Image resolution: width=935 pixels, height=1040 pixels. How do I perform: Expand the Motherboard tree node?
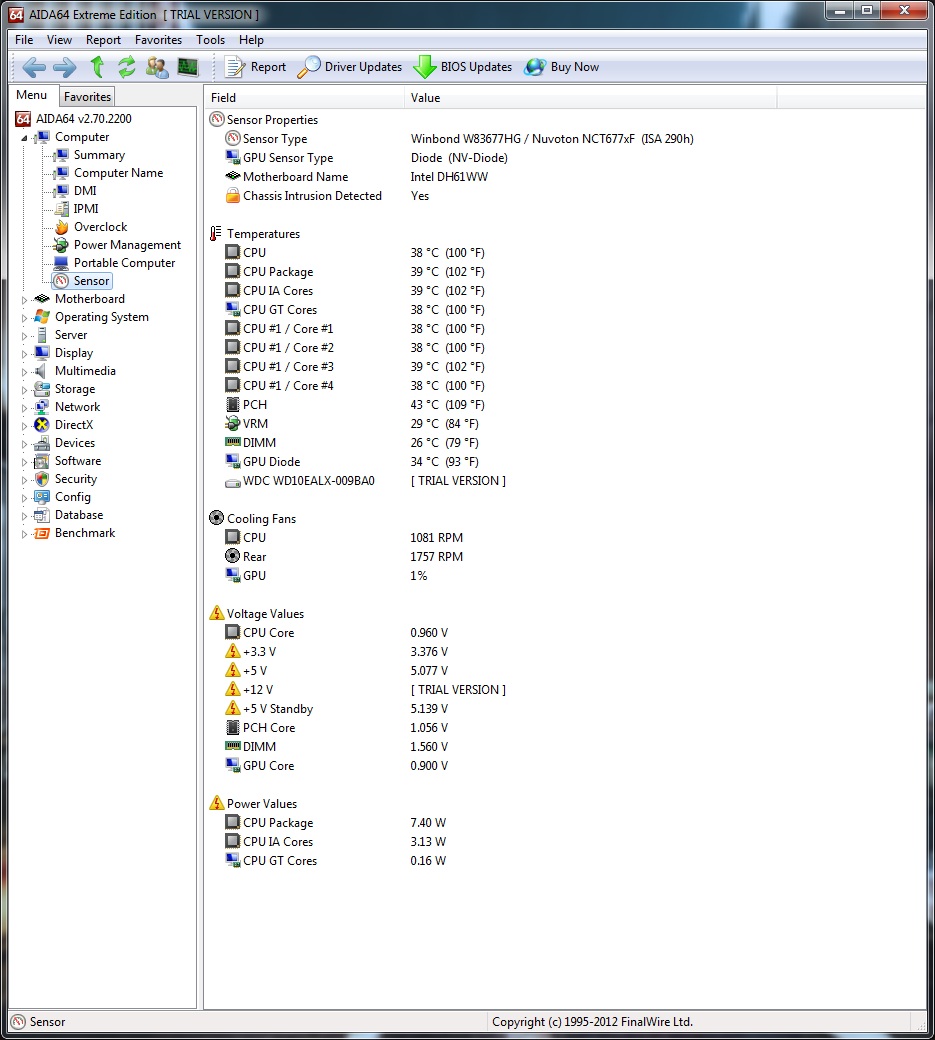26,299
